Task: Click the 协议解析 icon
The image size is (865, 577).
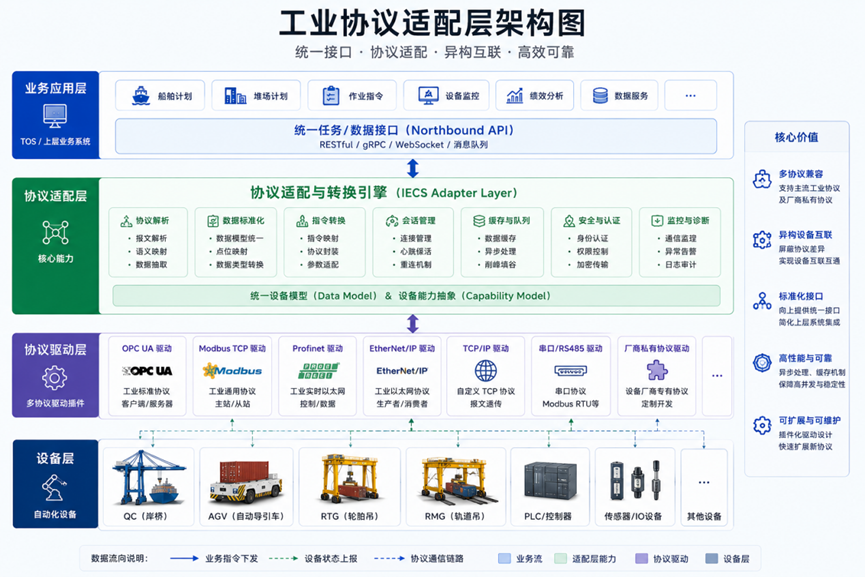Action: click(x=126, y=221)
